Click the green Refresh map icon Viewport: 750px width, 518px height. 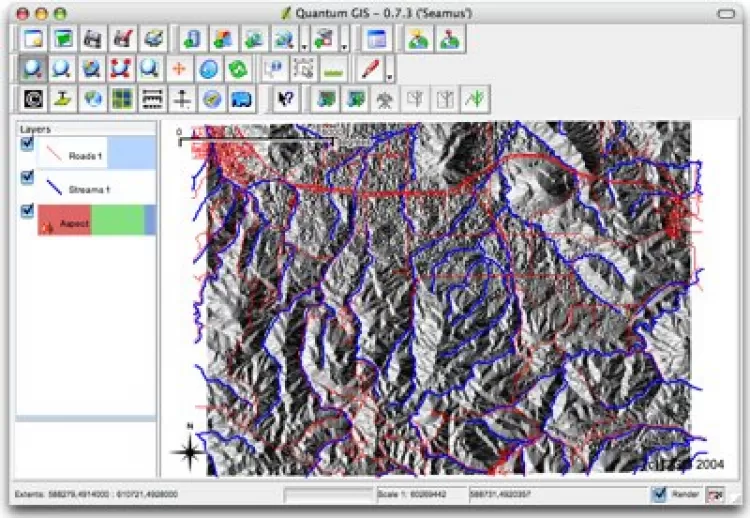tap(238, 69)
